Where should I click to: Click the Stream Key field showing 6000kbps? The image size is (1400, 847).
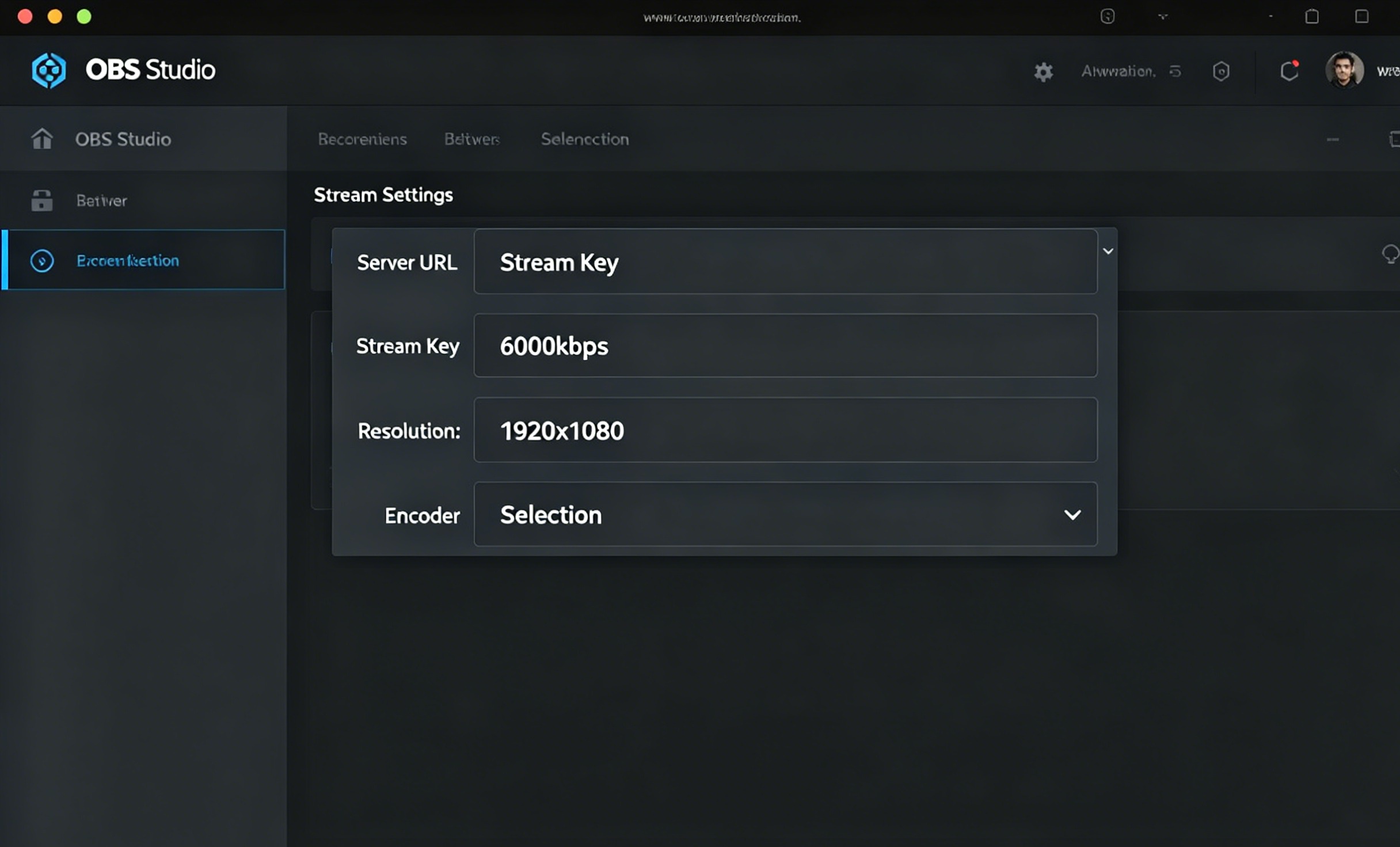click(x=785, y=345)
